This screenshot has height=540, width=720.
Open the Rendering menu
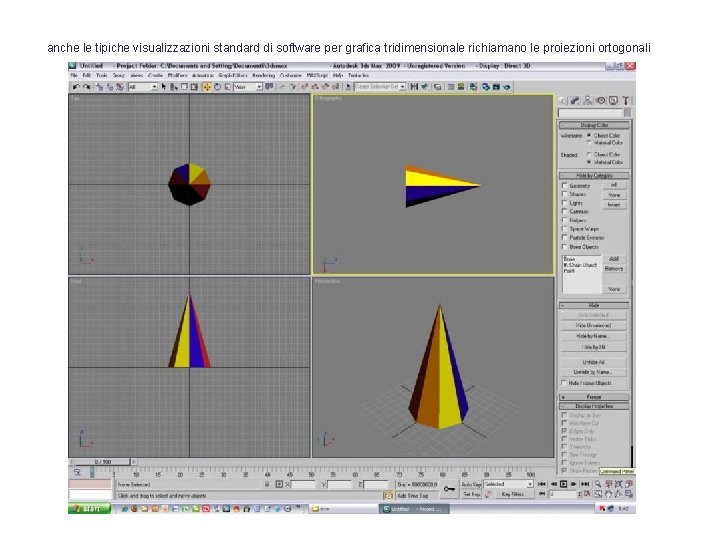click(263, 75)
